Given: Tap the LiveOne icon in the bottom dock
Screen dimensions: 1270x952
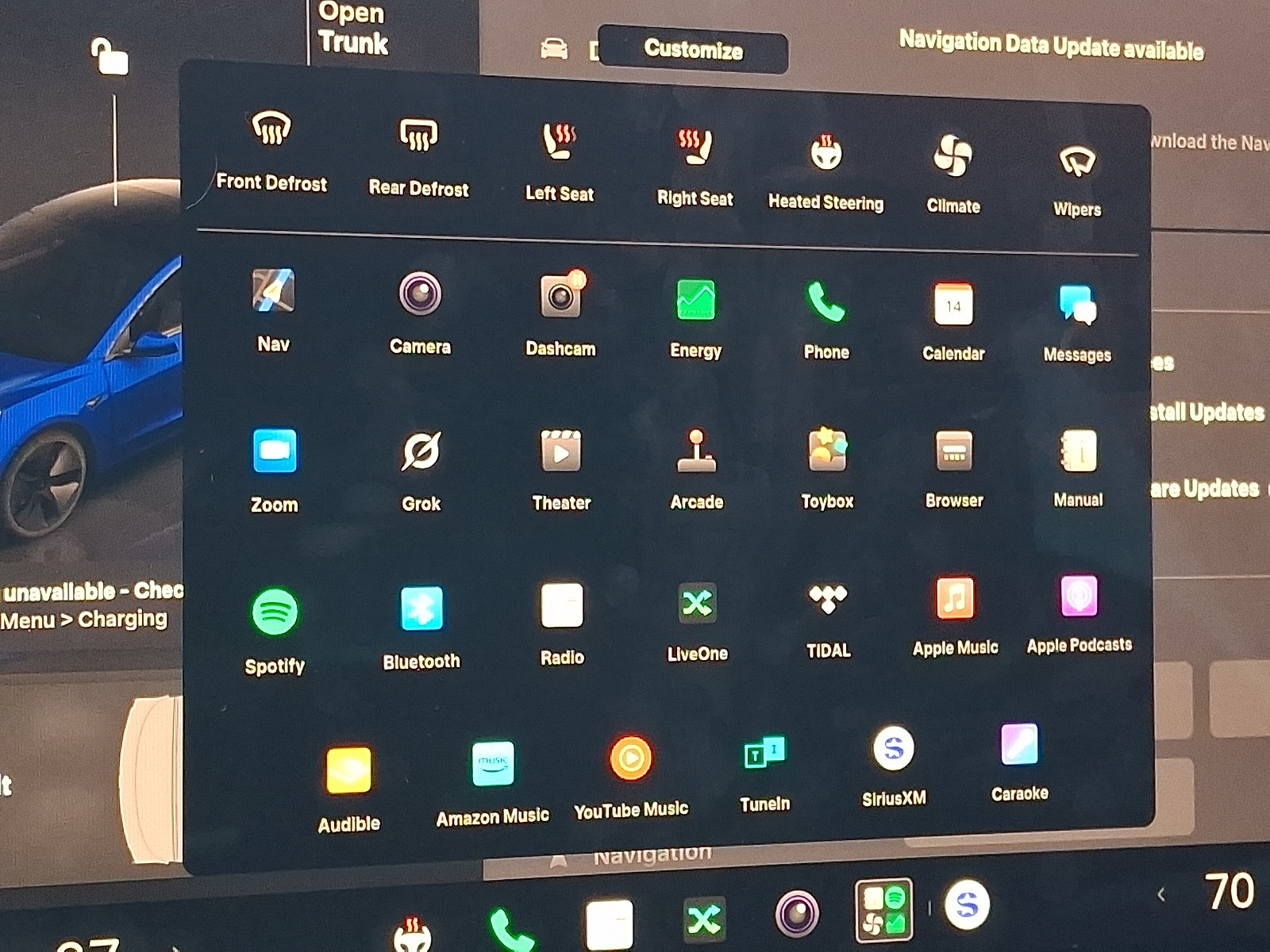Looking at the screenshot, I should (x=704, y=919).
